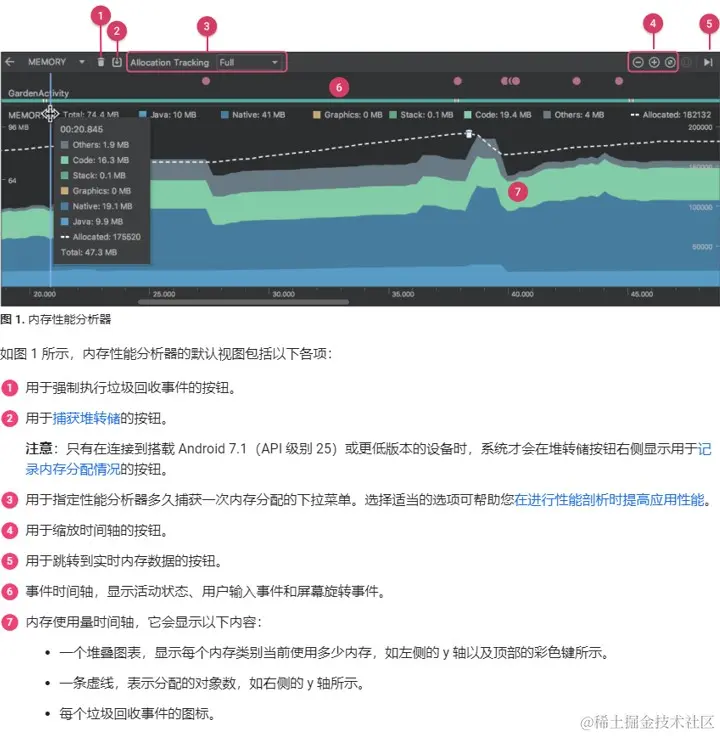
Task: Click tooltip Total: 47.3 MB value
Action: [89, 253]
